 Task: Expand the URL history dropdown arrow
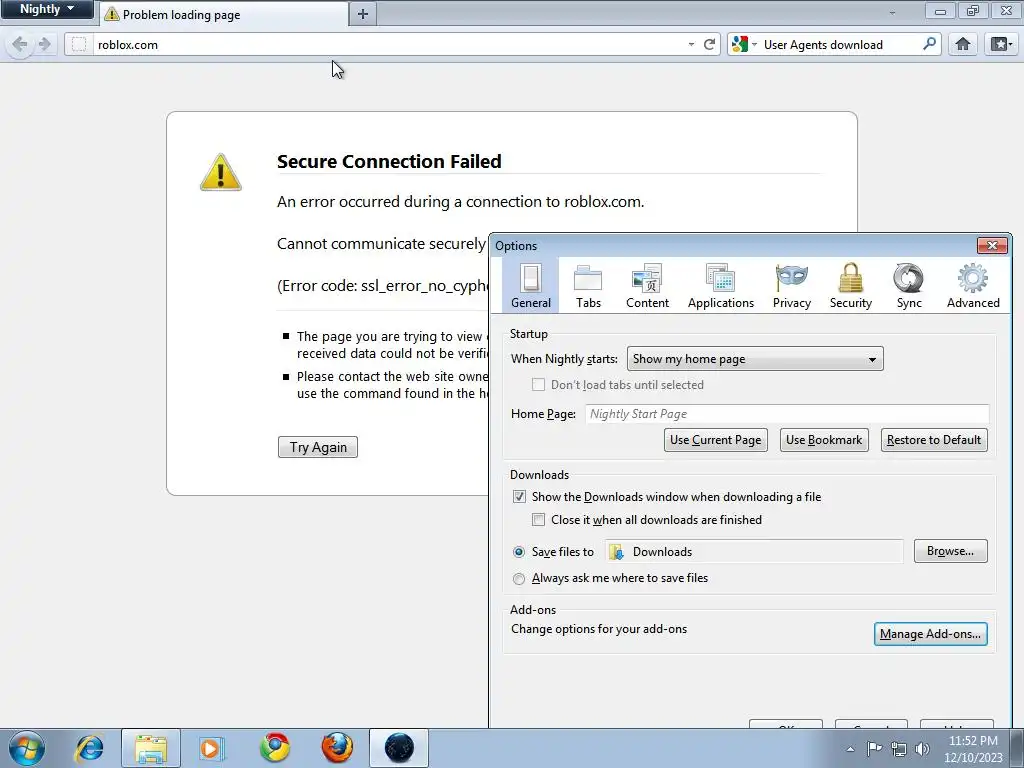tap(691, 44)
